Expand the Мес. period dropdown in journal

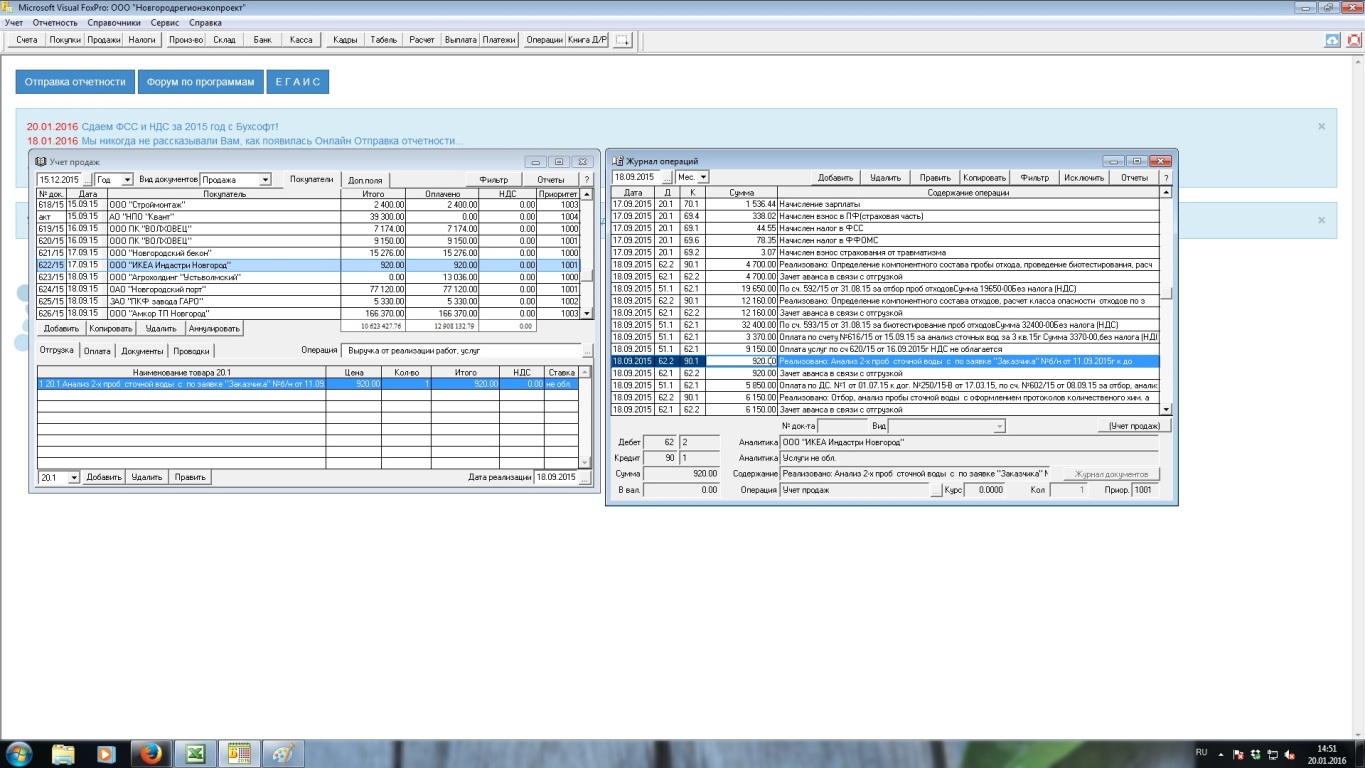coord(703,177)
